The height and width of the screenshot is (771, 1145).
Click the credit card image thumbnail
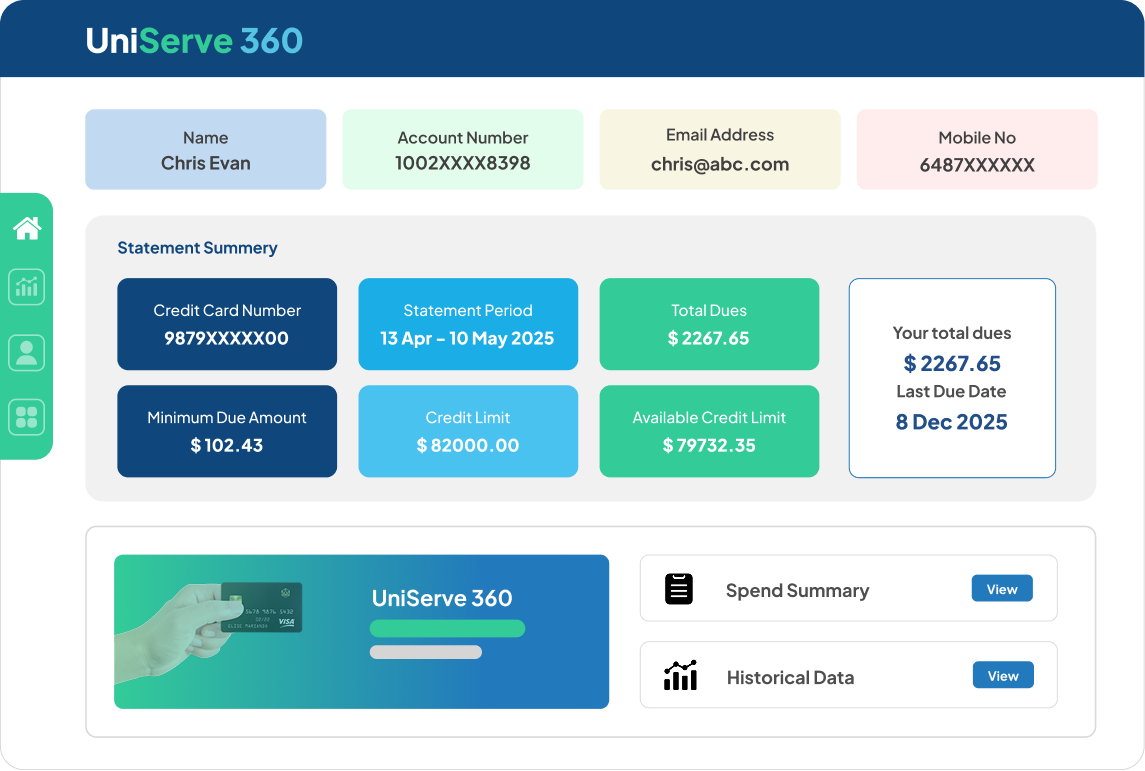pos(261,607)
